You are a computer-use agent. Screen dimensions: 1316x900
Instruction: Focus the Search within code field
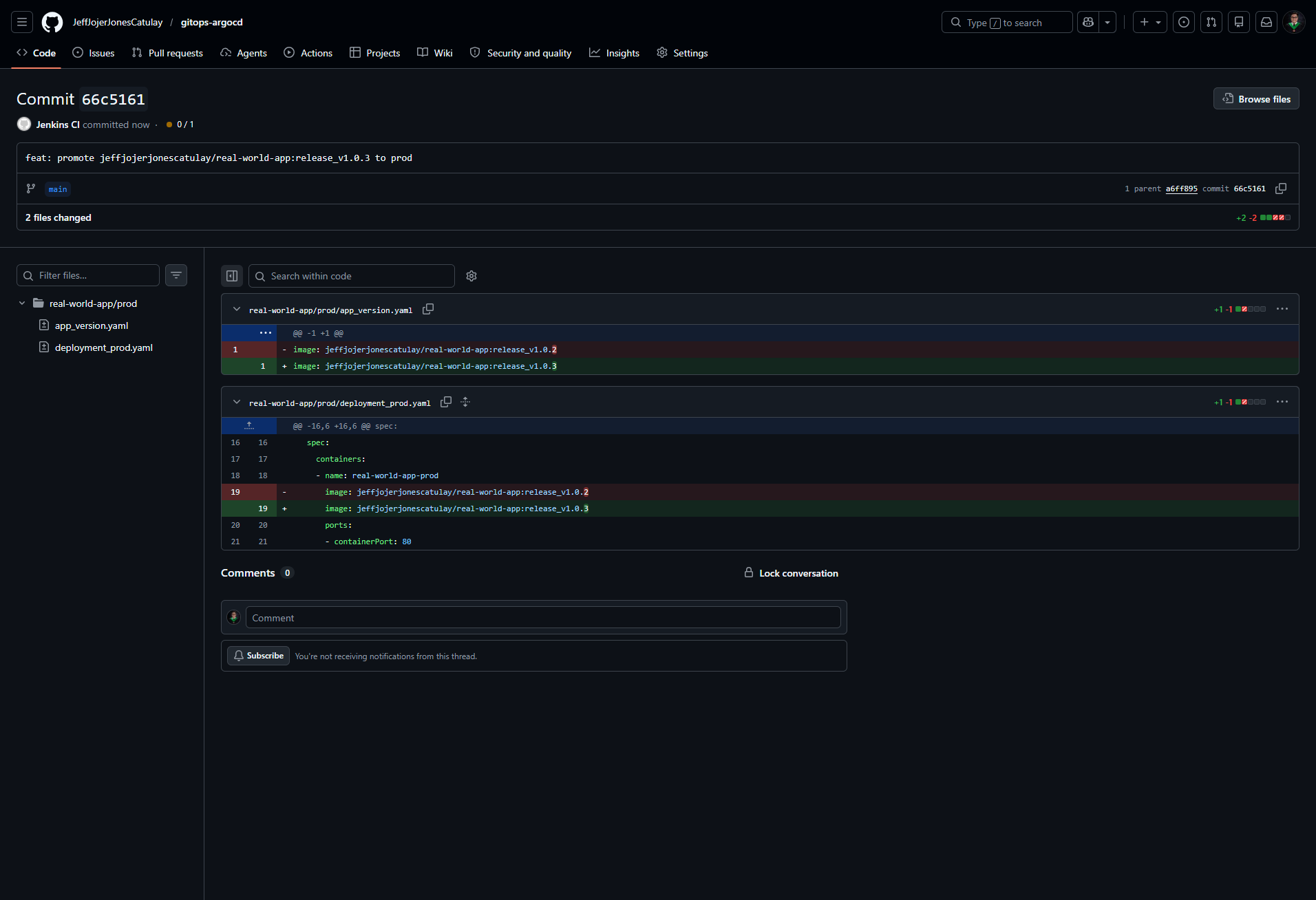pyautogui.click(x=352, y=276)
